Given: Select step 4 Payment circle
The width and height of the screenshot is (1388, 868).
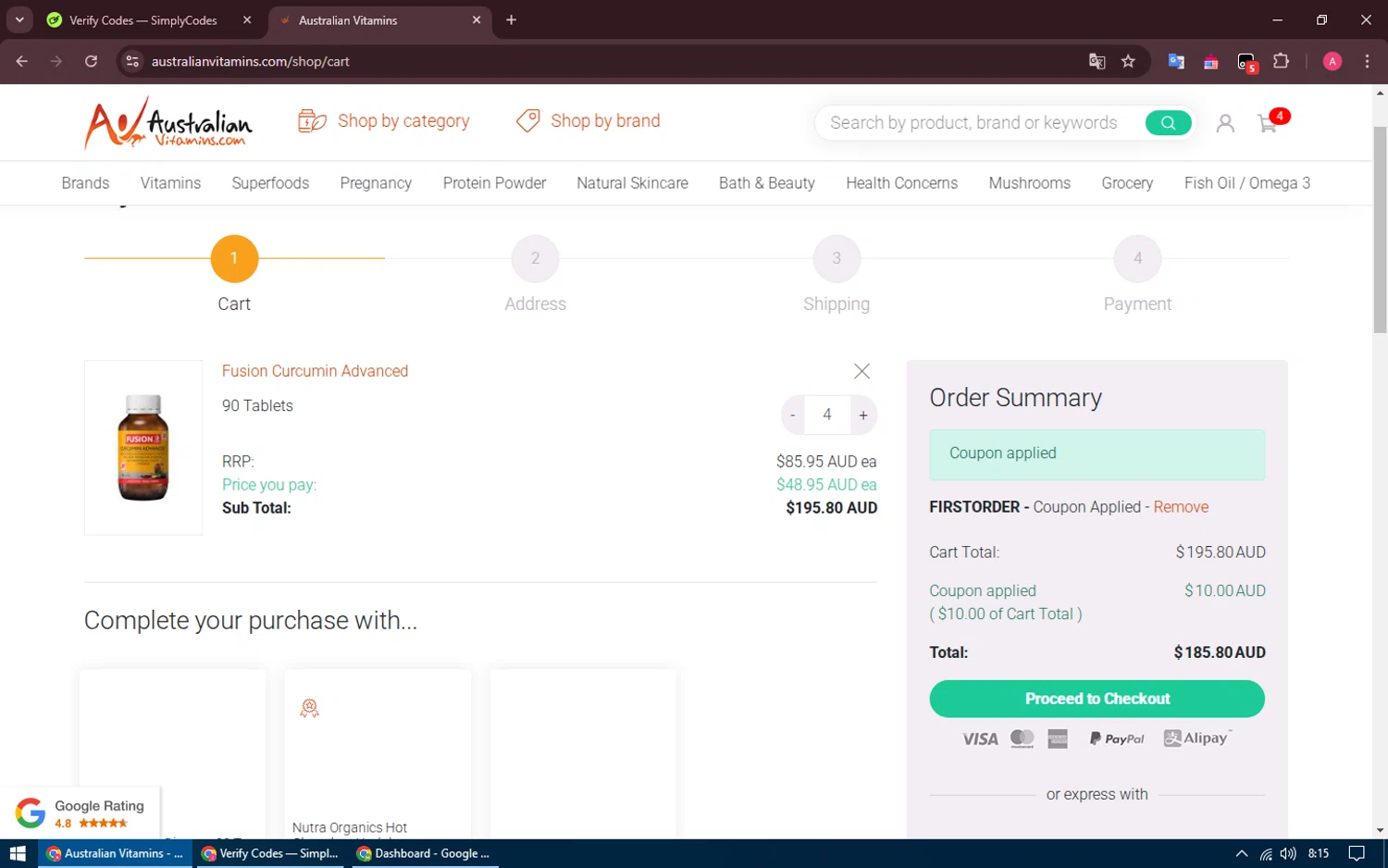Looking at the screenshot, I should (x=1137, y=258).
